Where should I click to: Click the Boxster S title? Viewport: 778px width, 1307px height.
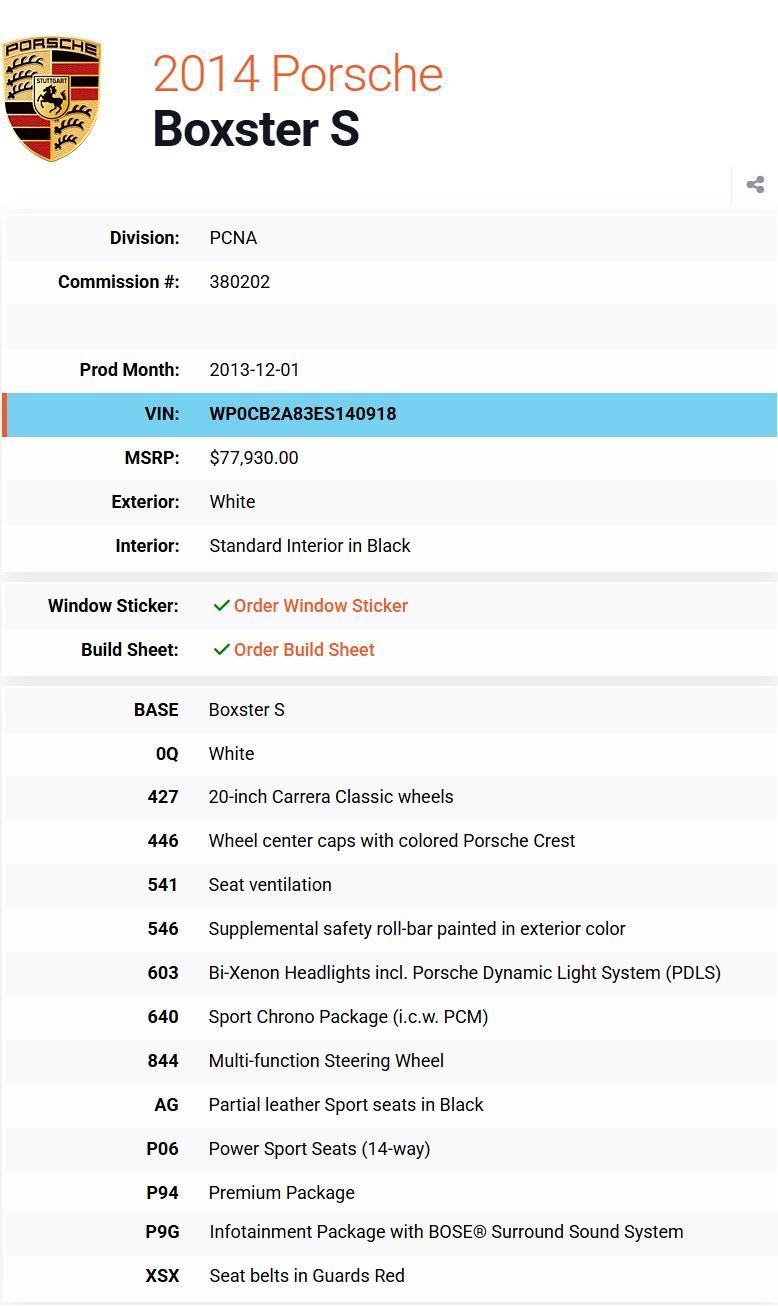coord(255,129)
